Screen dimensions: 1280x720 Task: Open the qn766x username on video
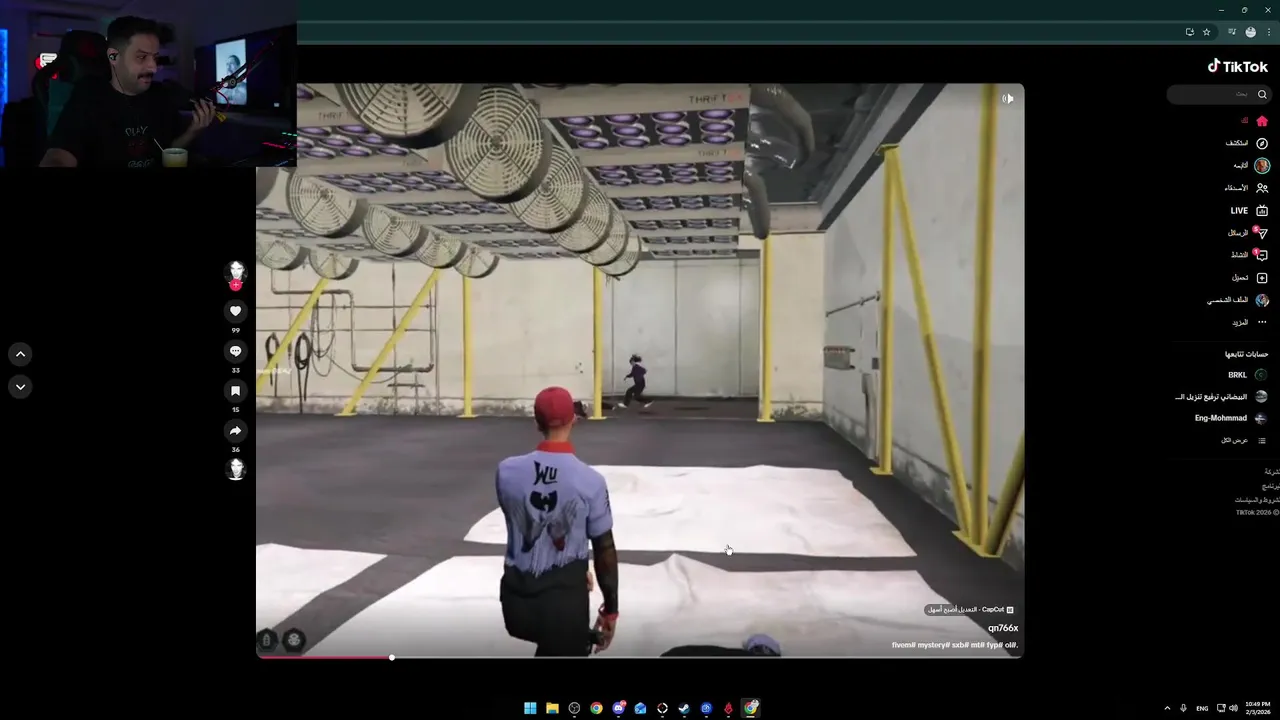coord(1003,628)
